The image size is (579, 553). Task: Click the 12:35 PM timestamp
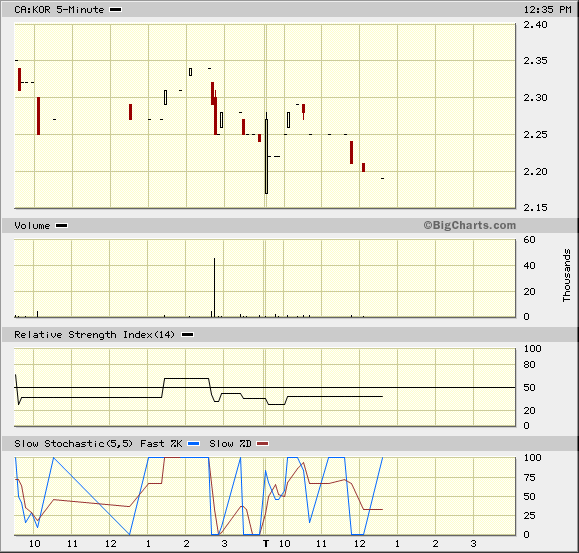click(548, 10)
